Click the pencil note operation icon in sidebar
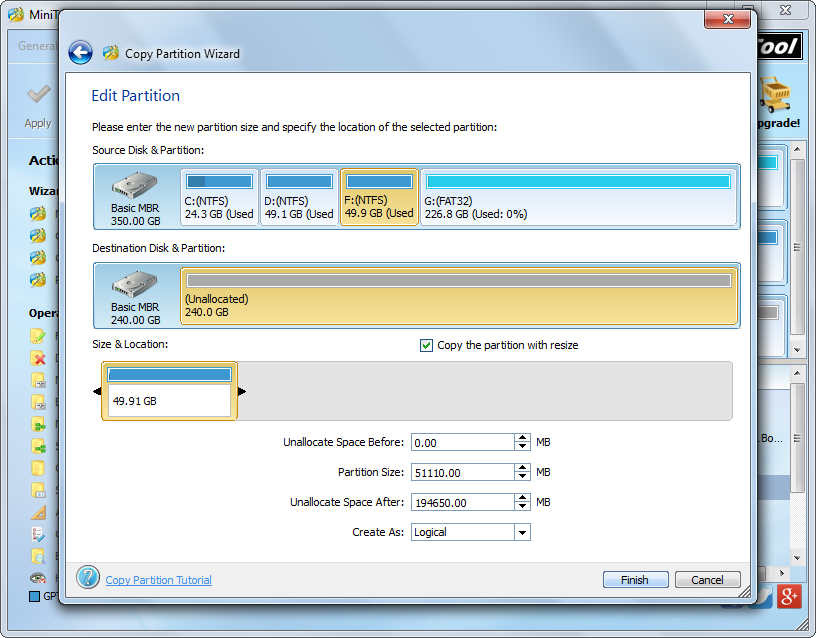The width and height of the screenshot is (816, 638). click(38, 336)
